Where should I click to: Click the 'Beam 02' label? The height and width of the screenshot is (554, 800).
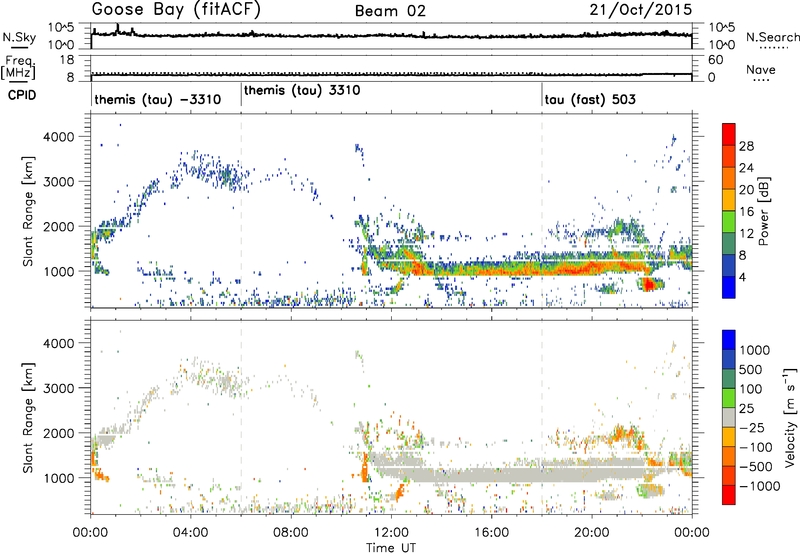[x=390, y=11]
